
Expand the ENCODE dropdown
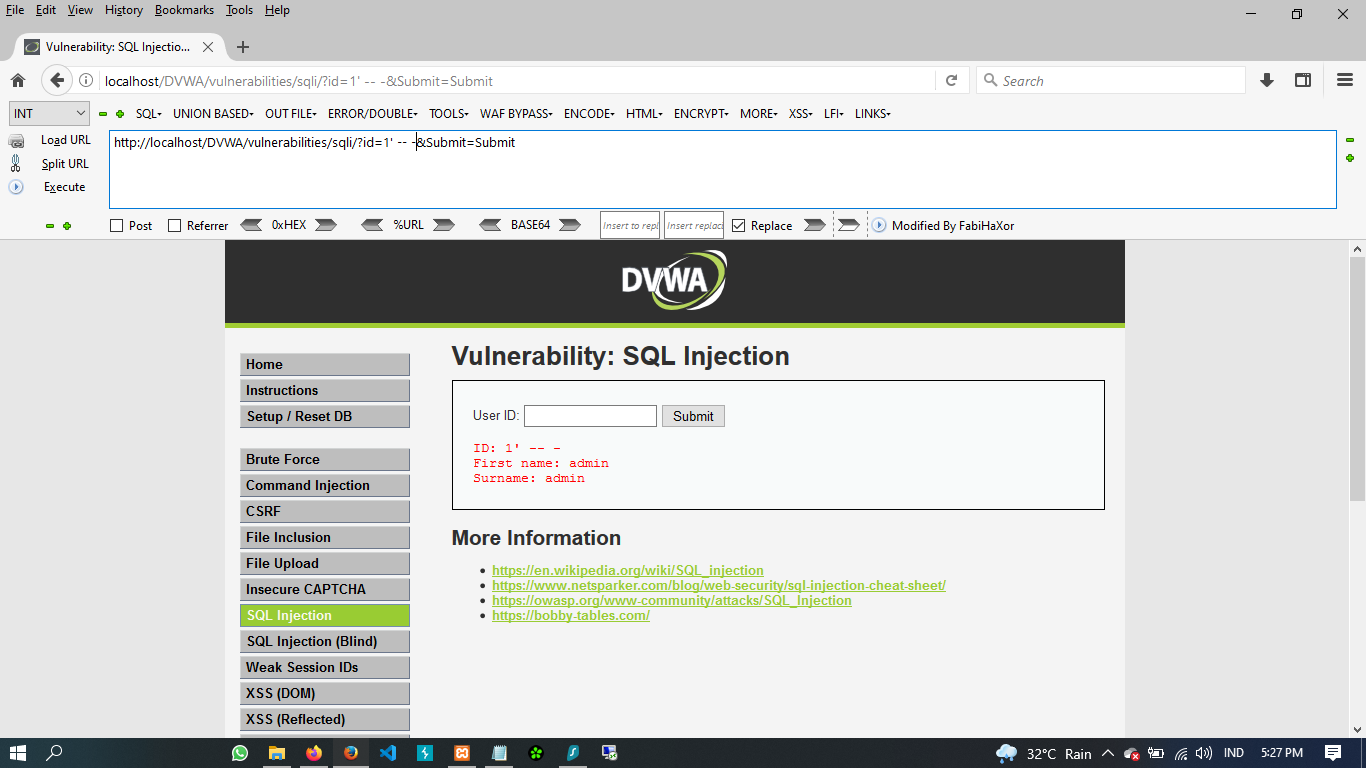pyautogui.click(x=589, y=114)
